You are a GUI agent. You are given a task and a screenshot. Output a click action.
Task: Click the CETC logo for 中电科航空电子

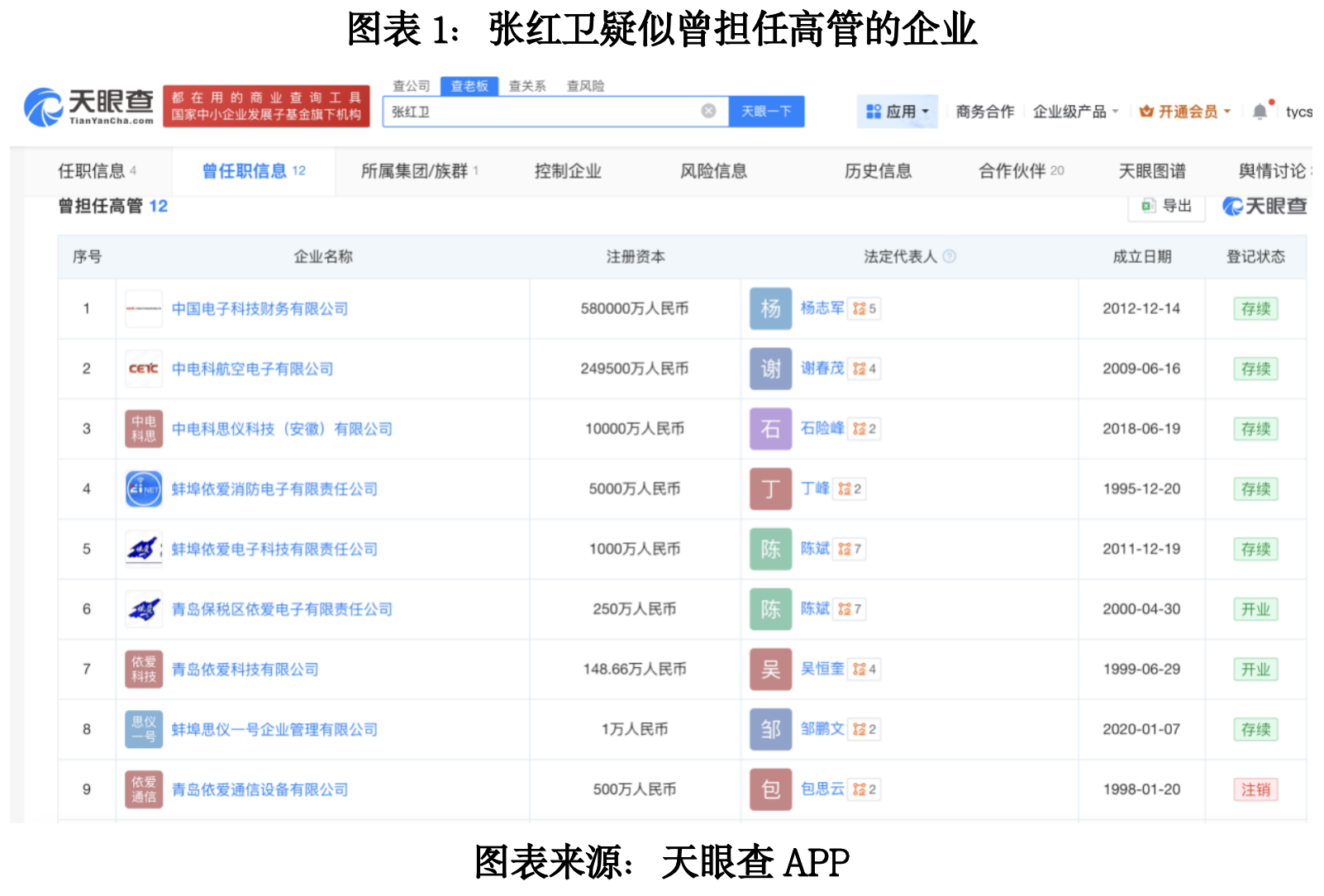pyautogui.click(x=144, y=369)
